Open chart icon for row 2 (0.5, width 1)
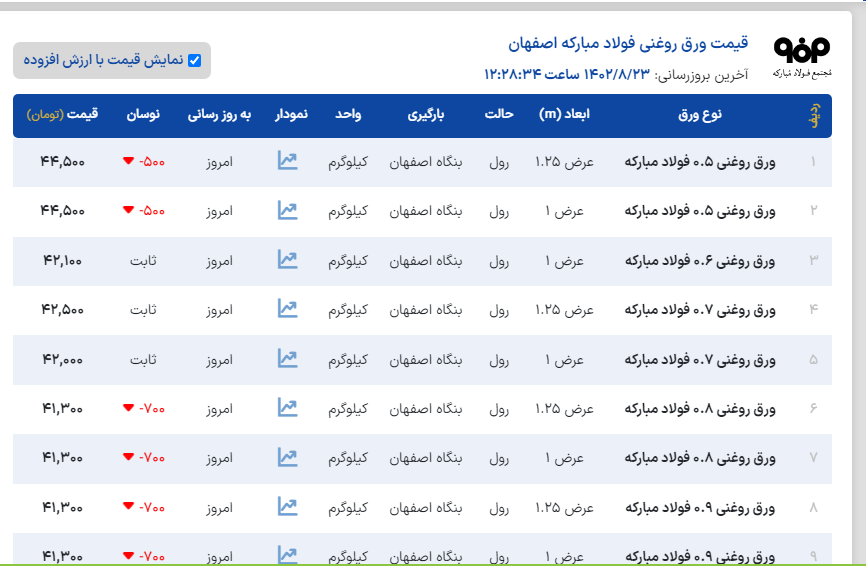866x566 pixels. click(x=287, y=211)
